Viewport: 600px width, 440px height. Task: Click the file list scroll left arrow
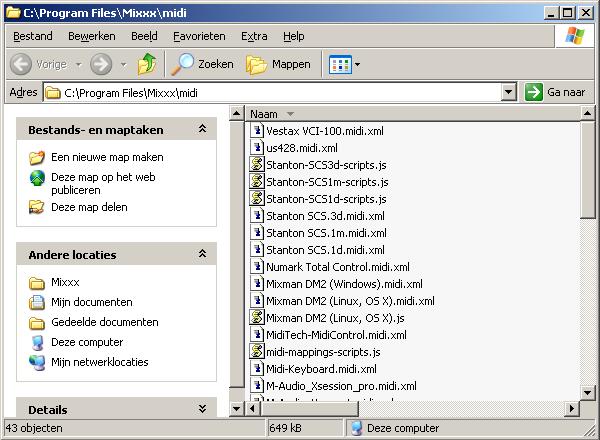[253, 408]
